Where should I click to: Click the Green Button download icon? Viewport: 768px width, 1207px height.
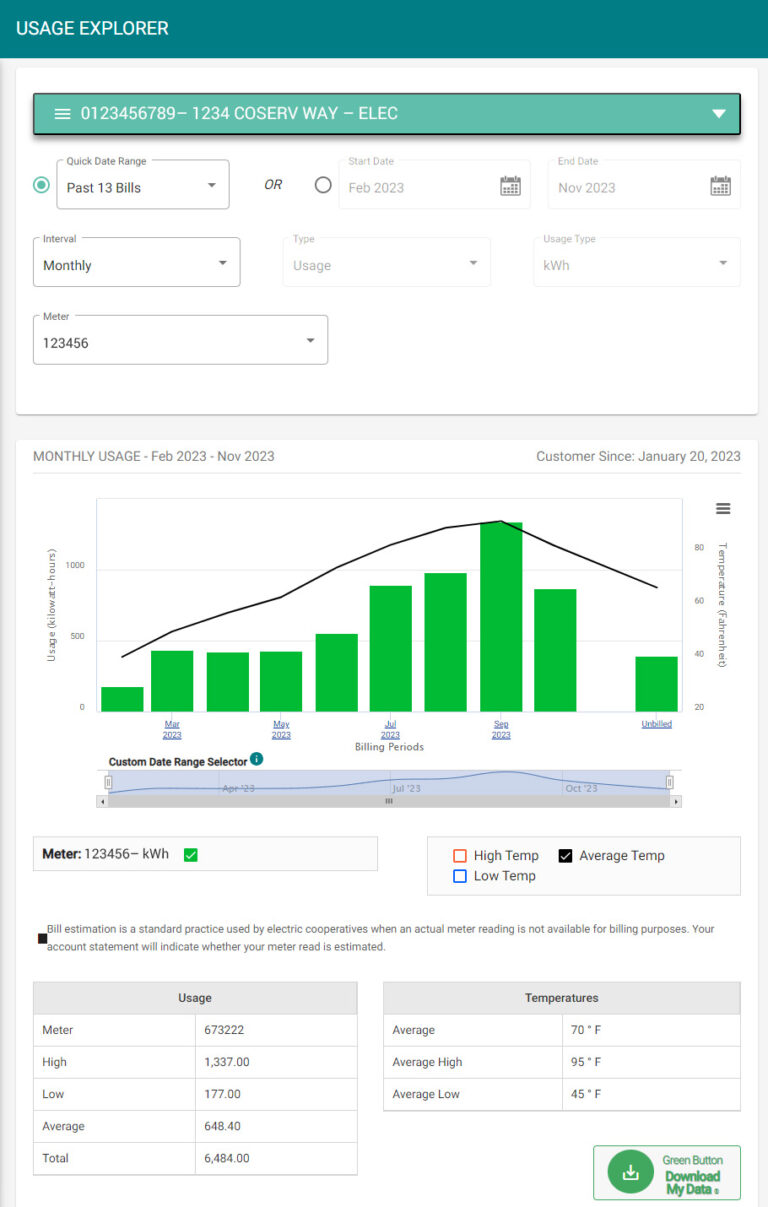pos(630,1173)
